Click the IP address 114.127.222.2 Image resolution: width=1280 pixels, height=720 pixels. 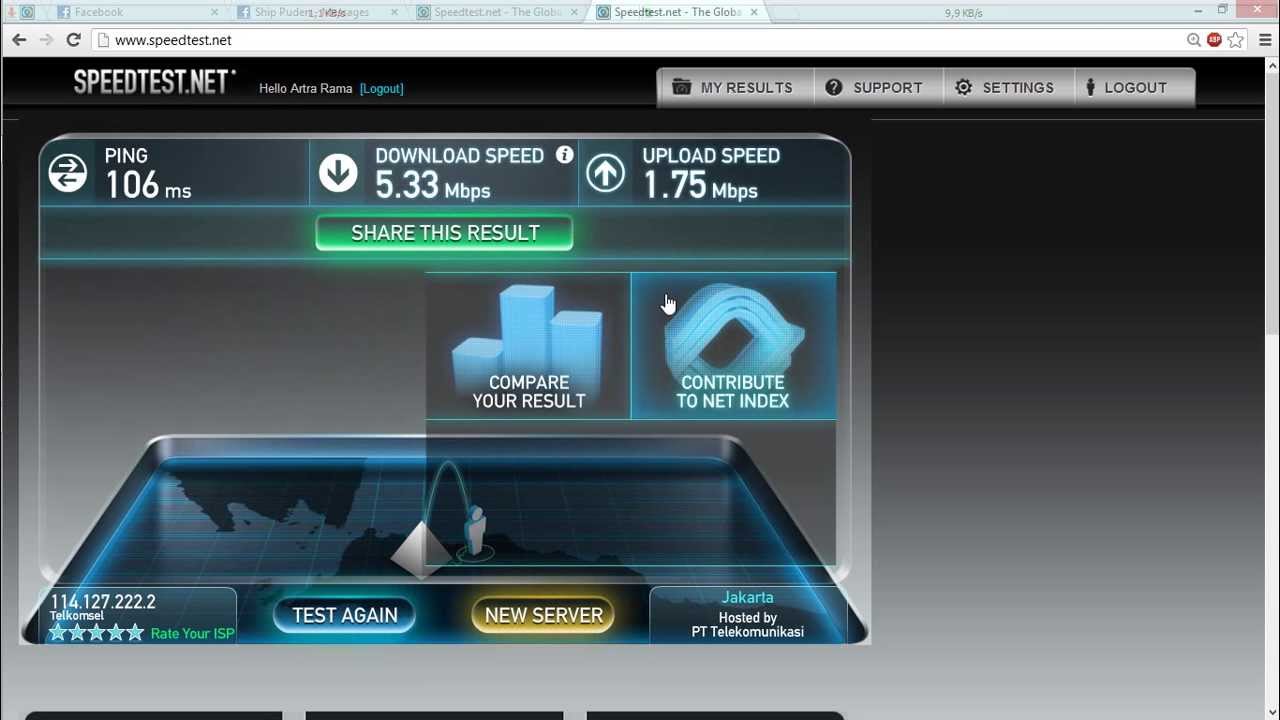click(x=103, y=602)
